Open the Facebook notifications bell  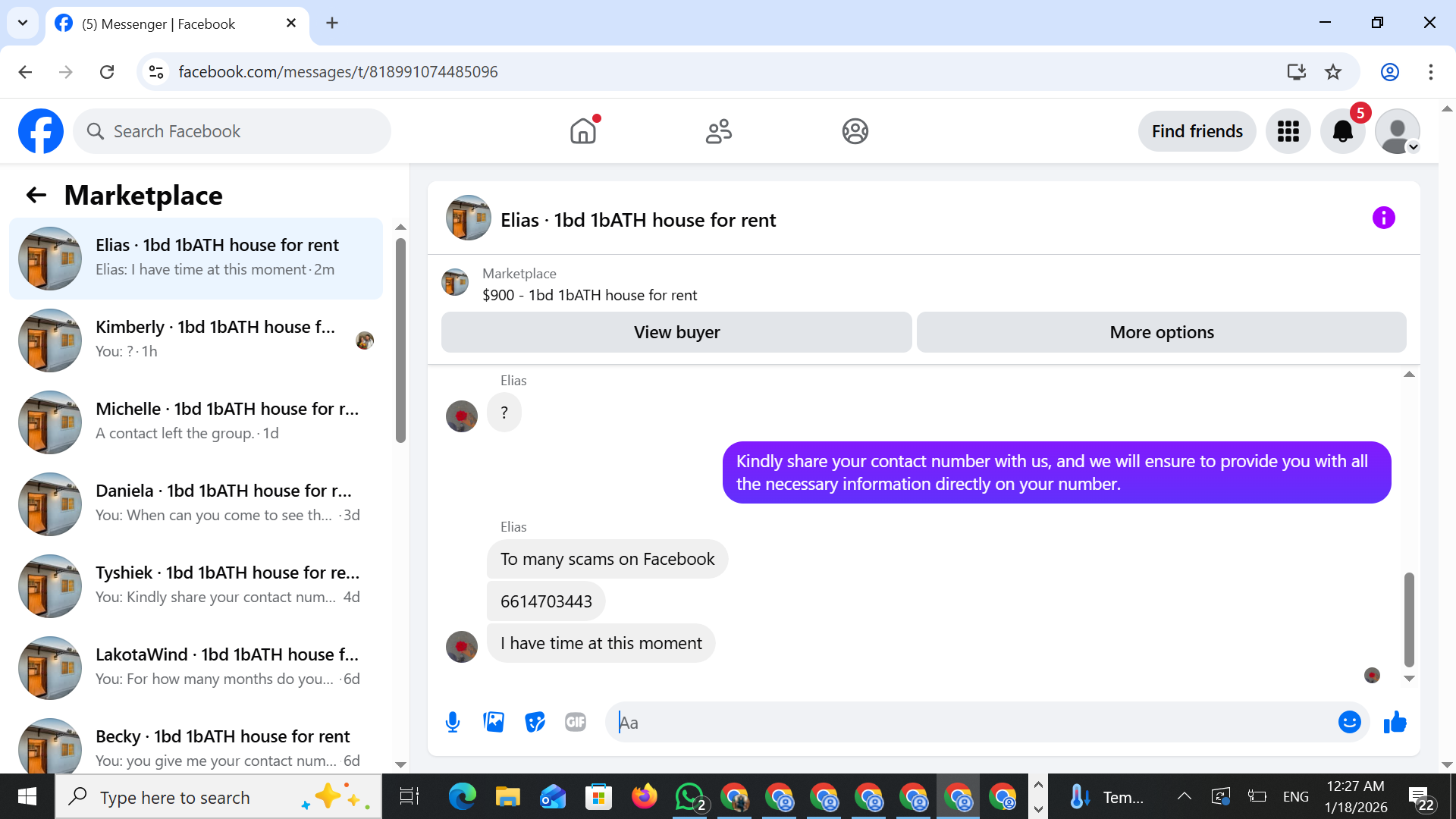click(1342, 131)
